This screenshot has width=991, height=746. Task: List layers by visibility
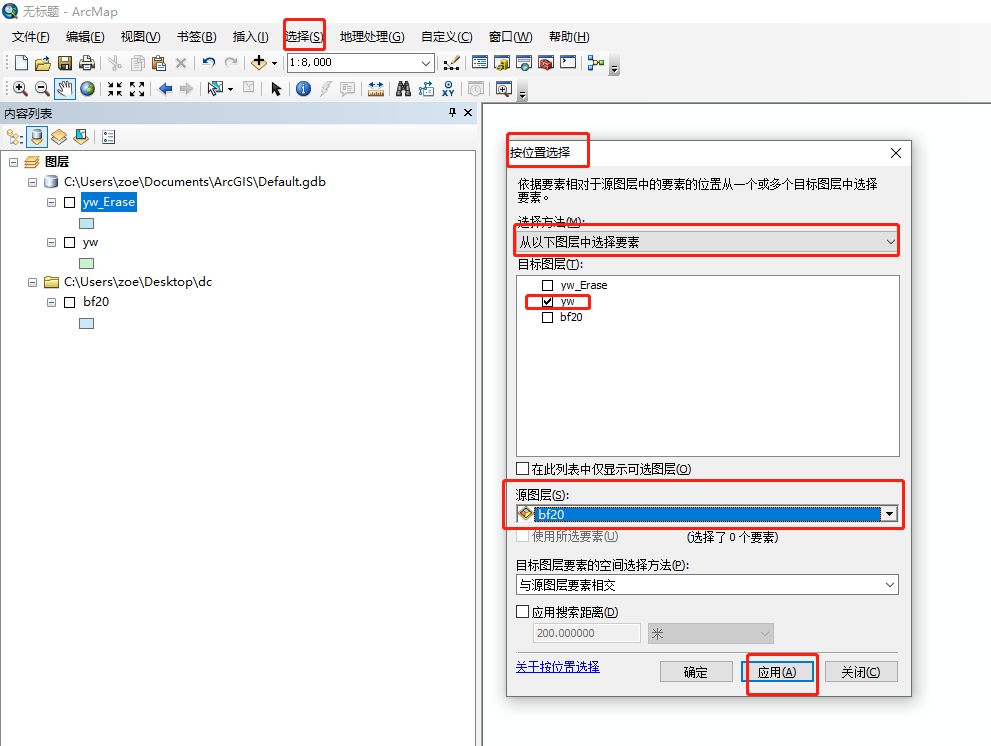59,137
